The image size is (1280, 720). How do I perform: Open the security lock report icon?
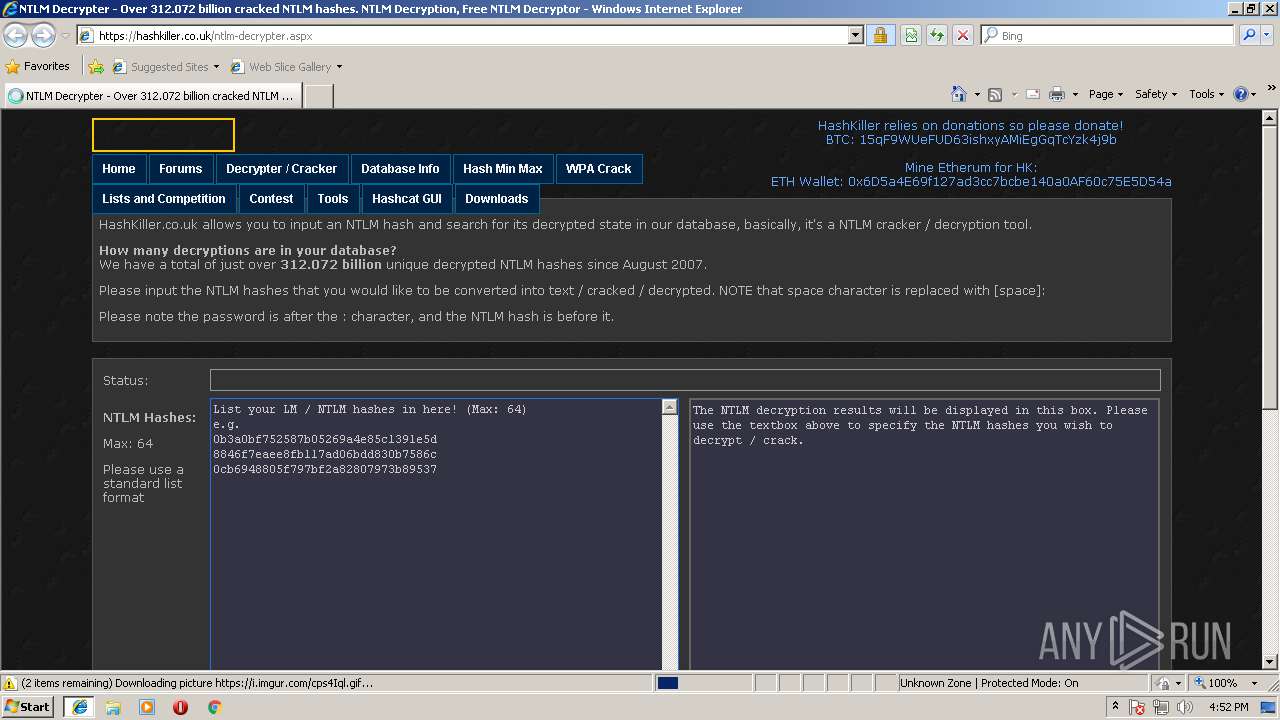point(880,35)
